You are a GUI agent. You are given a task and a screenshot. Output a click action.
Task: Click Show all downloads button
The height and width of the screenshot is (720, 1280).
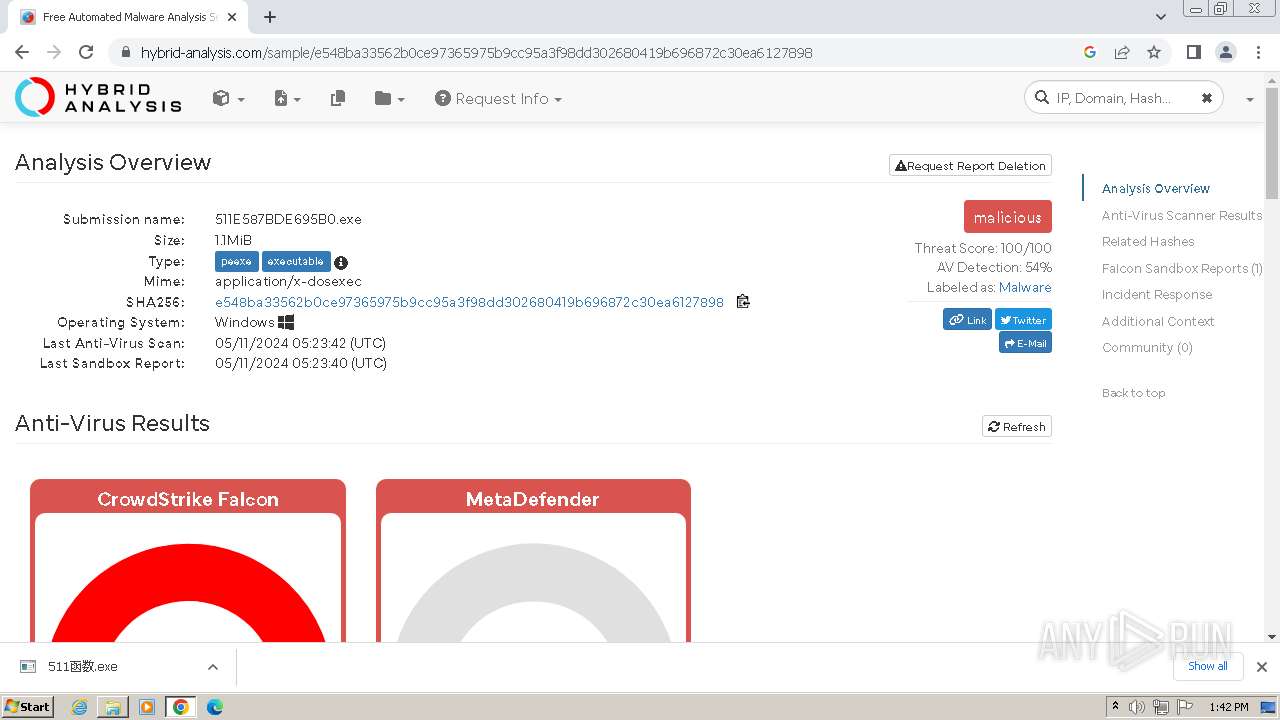[x=1207, y=666]
